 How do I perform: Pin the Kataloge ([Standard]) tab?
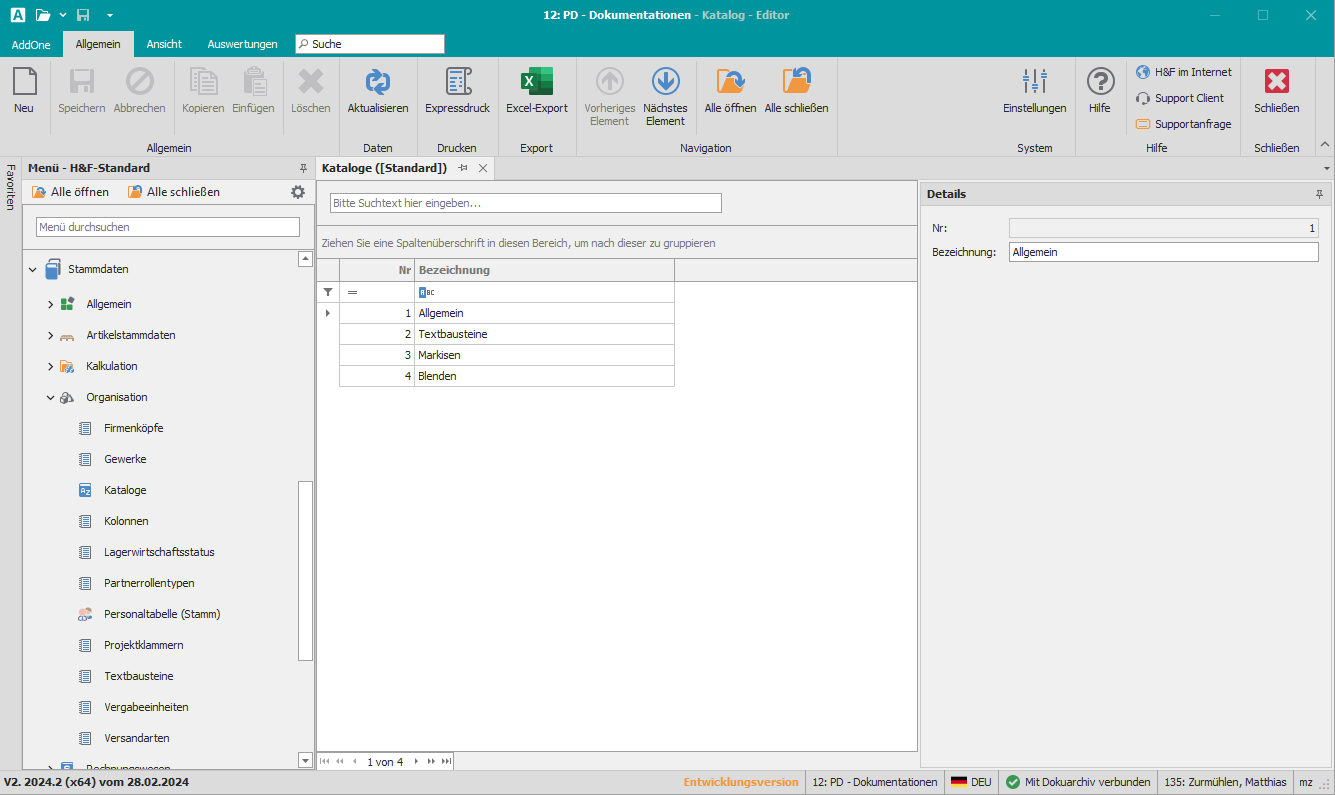pos(461,168)
